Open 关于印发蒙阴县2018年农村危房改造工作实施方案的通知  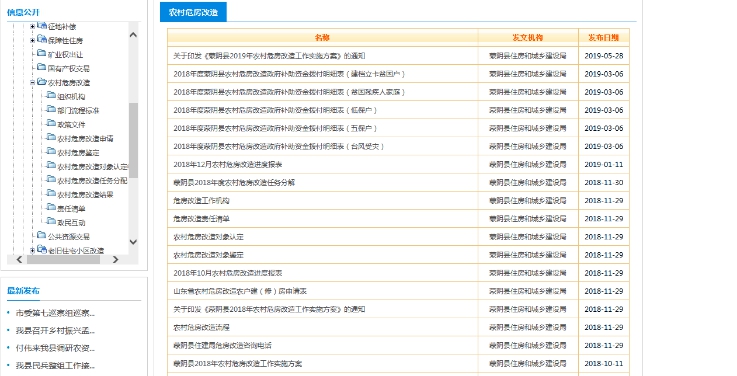pos(269,309)
